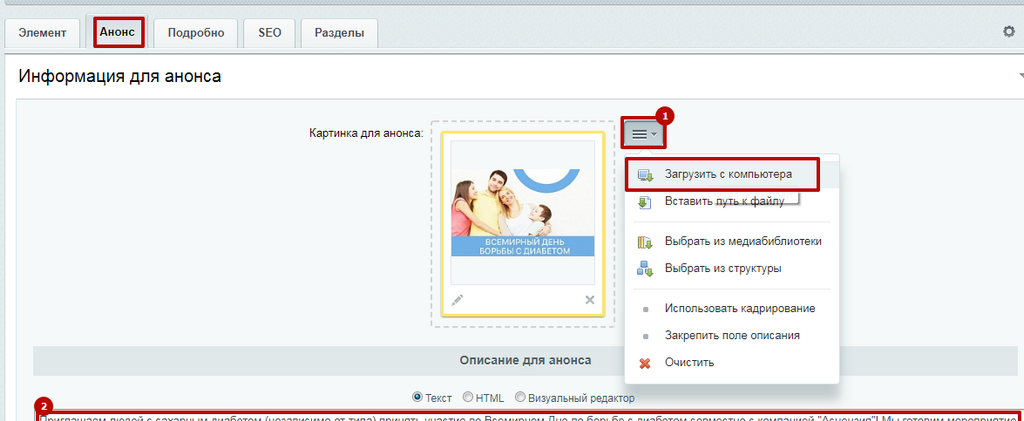This screenshot has height=421, width=1024.
Task: Open the image menu hamburger dropdown
Action: pos(644,134)
